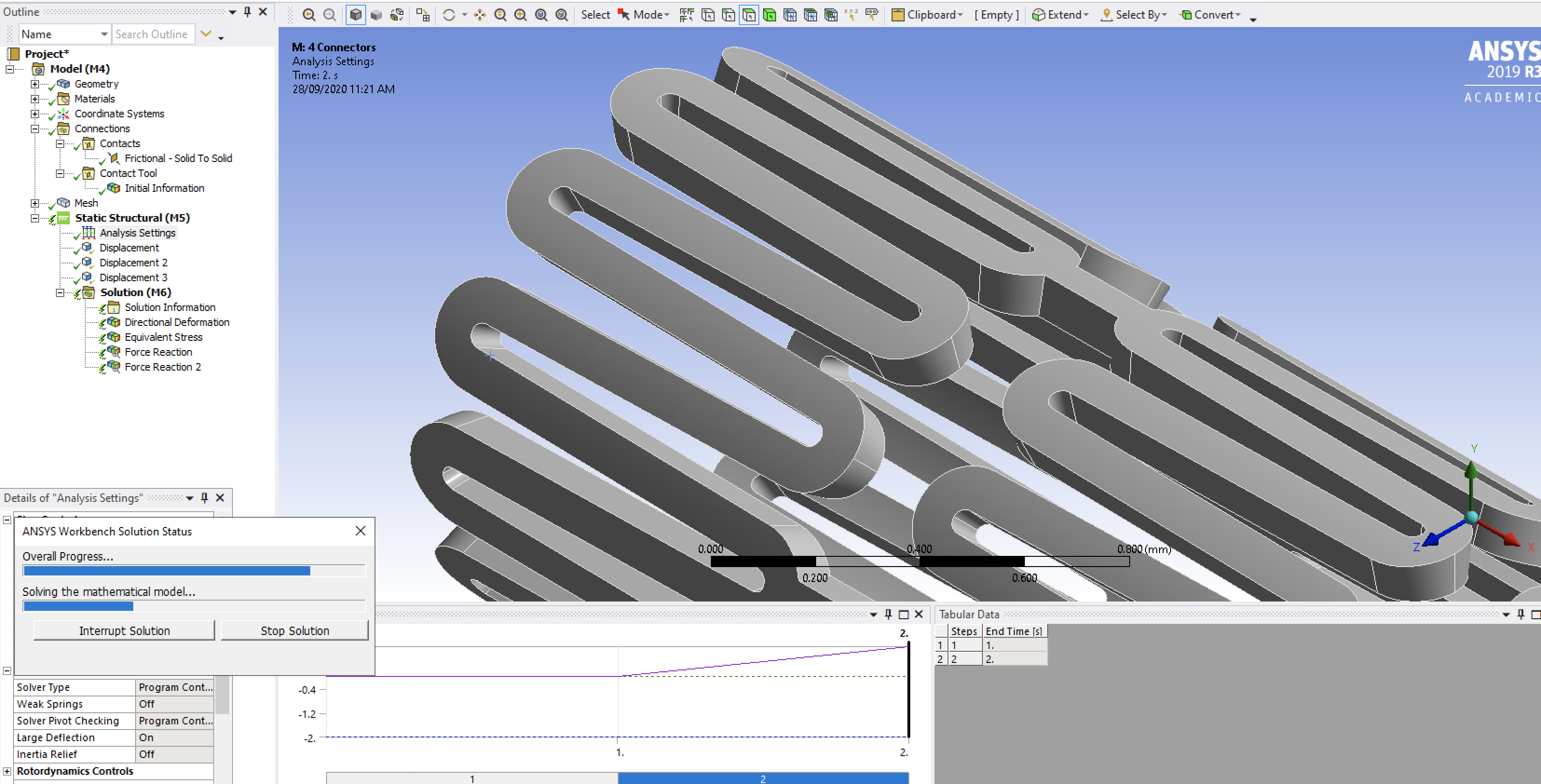The height and width of the screenshot is (784, 1541).
Task: Click the Label tag tool icon
Action: point(872,15)
